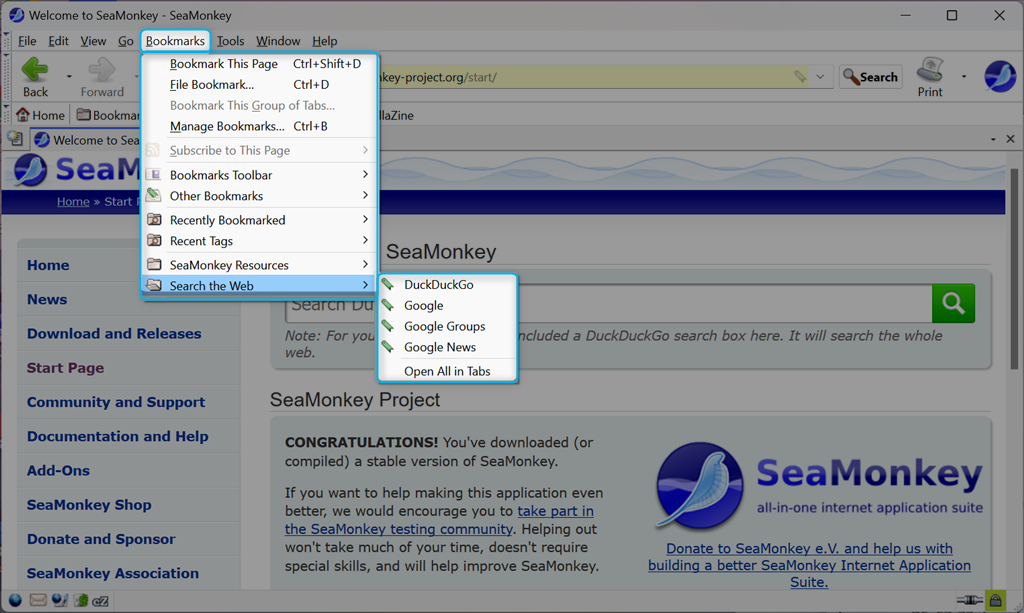The width and height of the screenshot is (1024, 613).
Task: Open the Download and Releases link
Action: [114, 334]
